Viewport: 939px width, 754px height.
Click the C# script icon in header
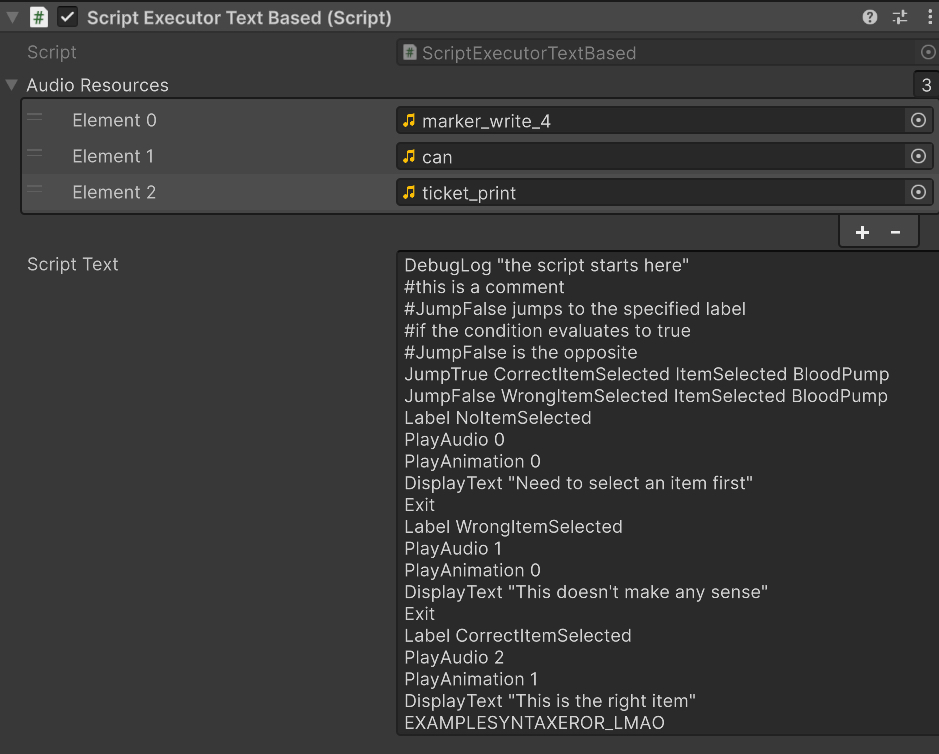click(38, 17)
